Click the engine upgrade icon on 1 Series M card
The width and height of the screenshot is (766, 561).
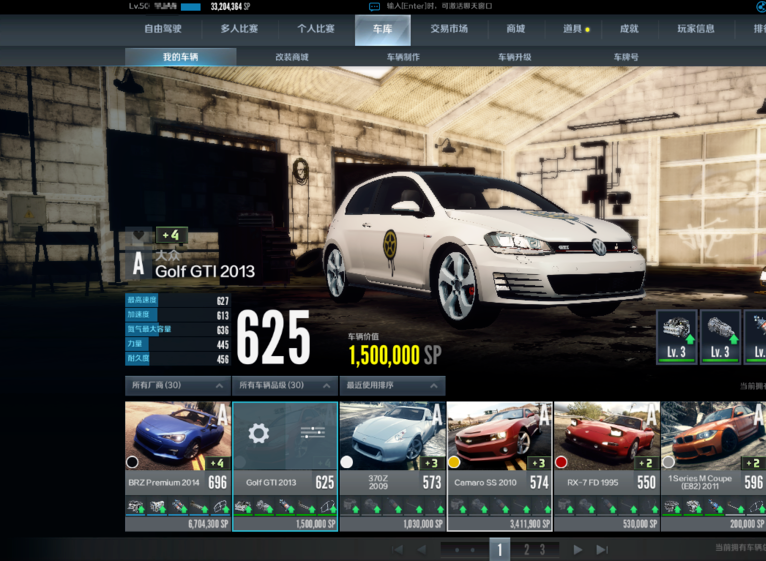click(x=672, y=506)
